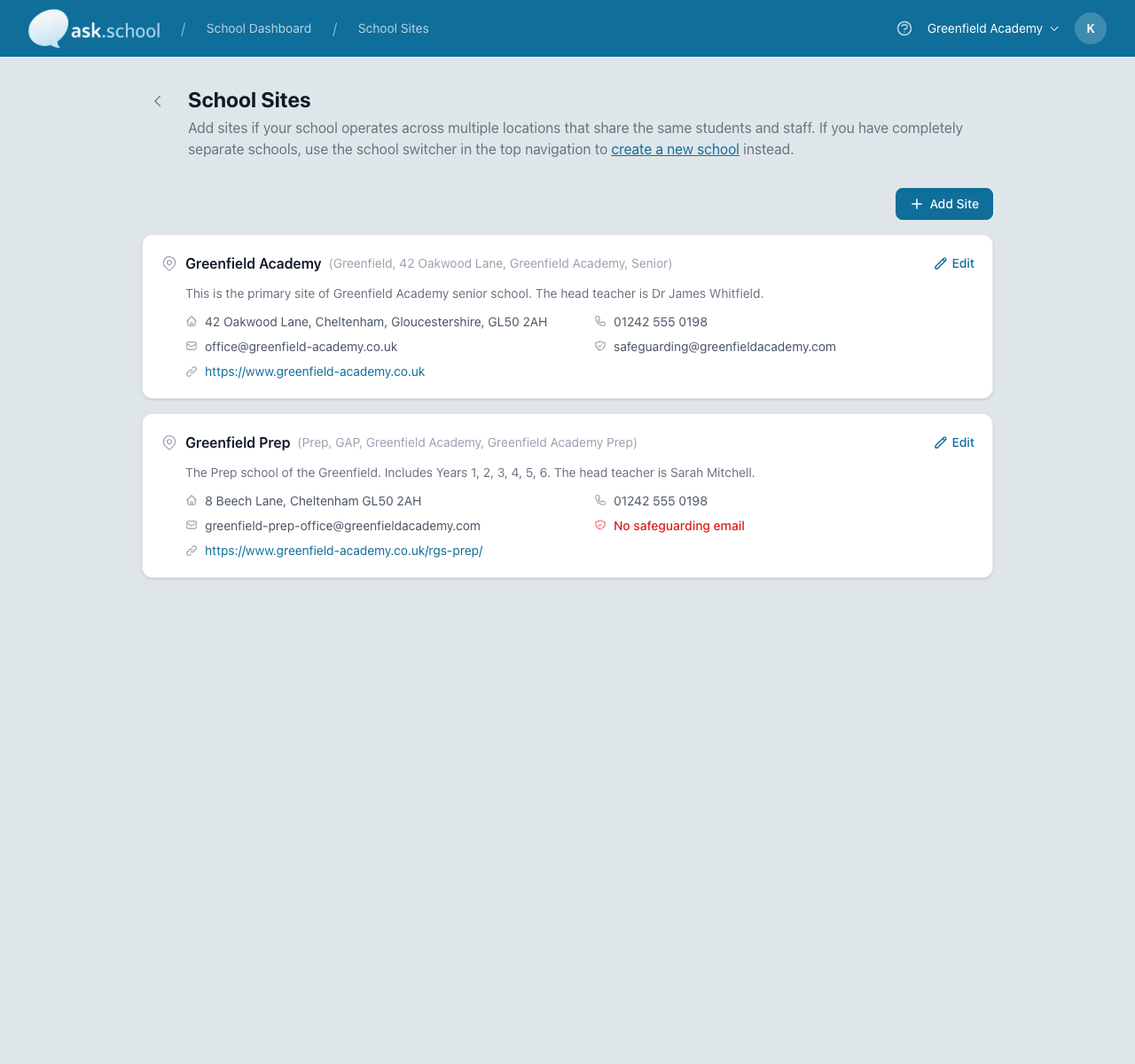The height and width of the screenshot is (1064, 1135).
Task: Click the ask.school logo
Action: click(x=95, y=28)
